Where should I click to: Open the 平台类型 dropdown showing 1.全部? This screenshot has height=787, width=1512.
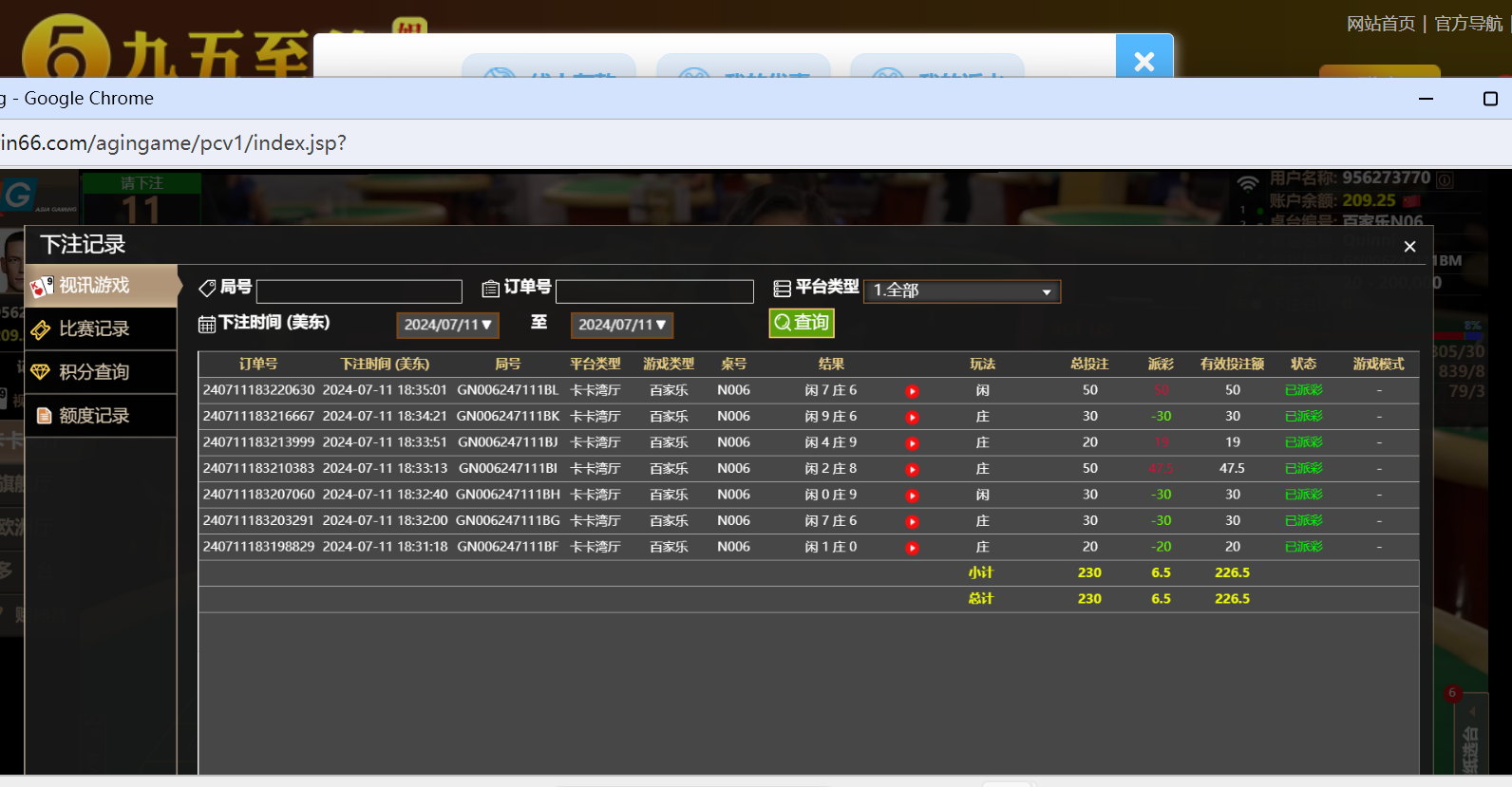(962, 290)
